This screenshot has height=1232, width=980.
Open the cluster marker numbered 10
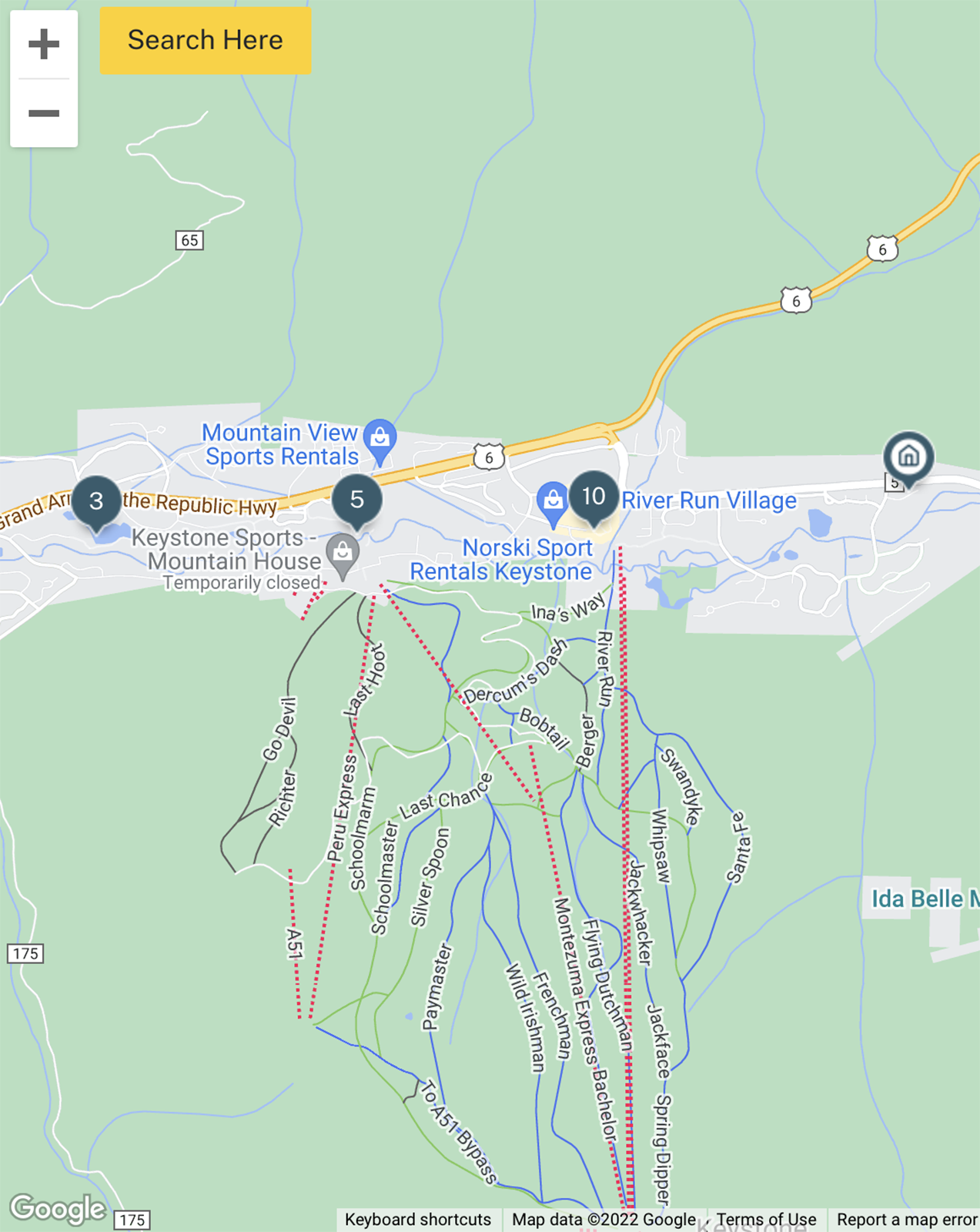[x=594, y=498]
